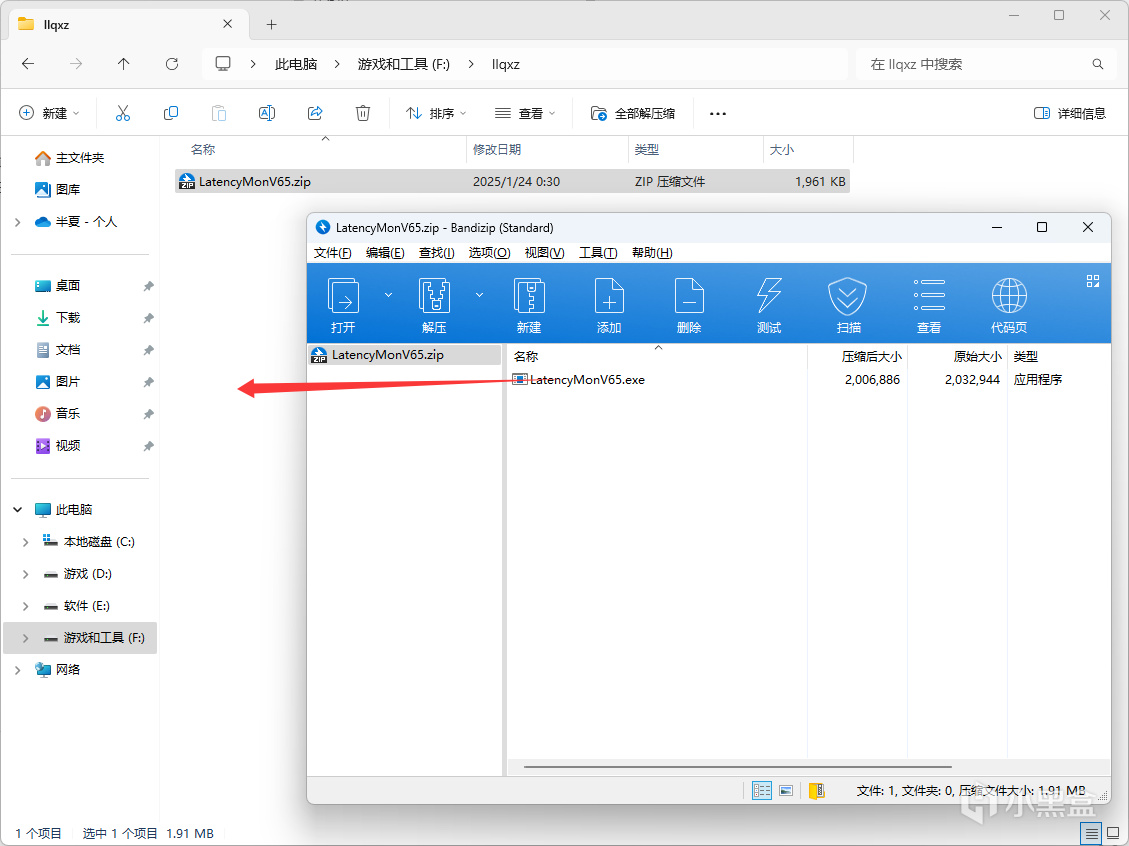
Task: Click the Cut icon in Explorer toolbar
Action: point(123,113)
